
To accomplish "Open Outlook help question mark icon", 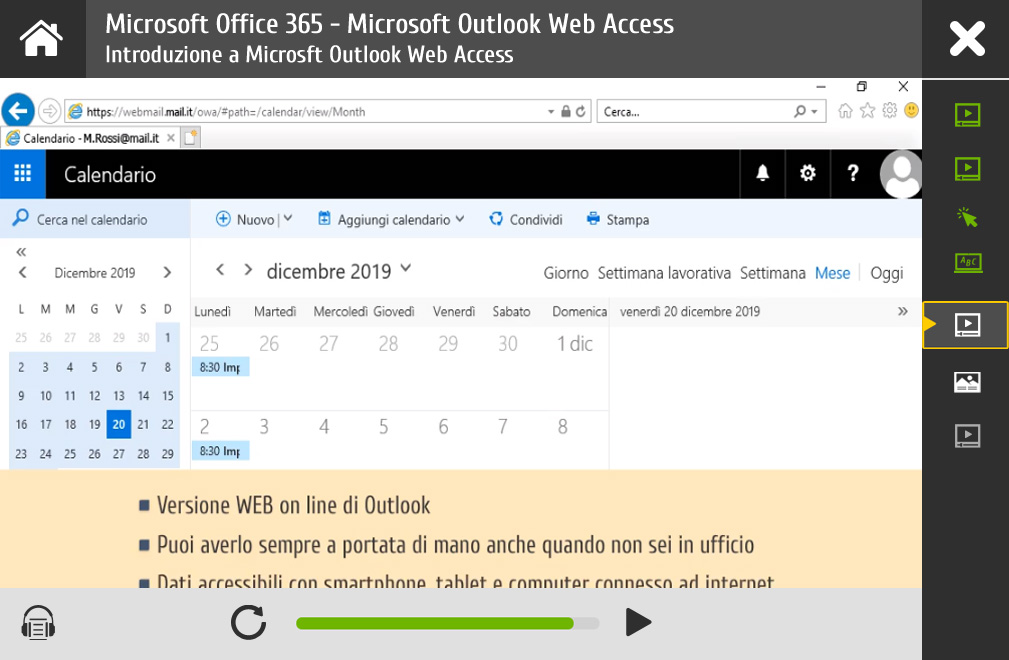I will (853, 173).
